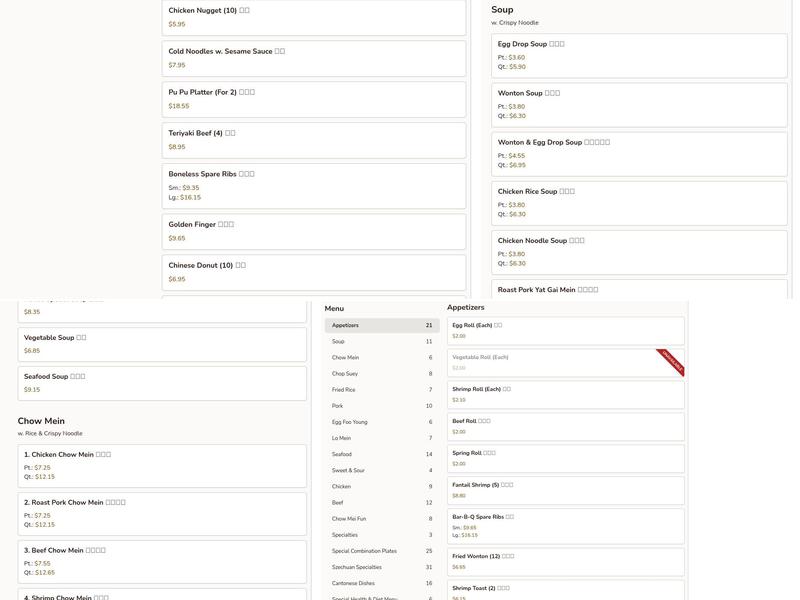The image size is (800, 600).
Task: Go to the Sweet & Sour category
Action: pos(381,470)
